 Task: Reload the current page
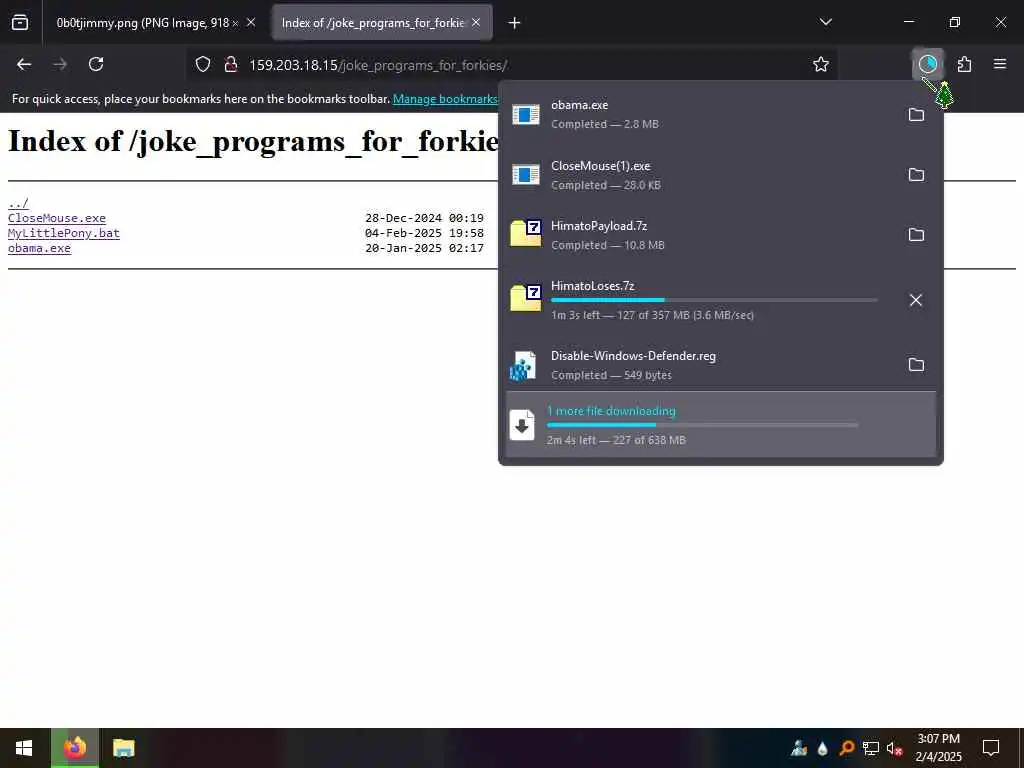tap(96, 64)
